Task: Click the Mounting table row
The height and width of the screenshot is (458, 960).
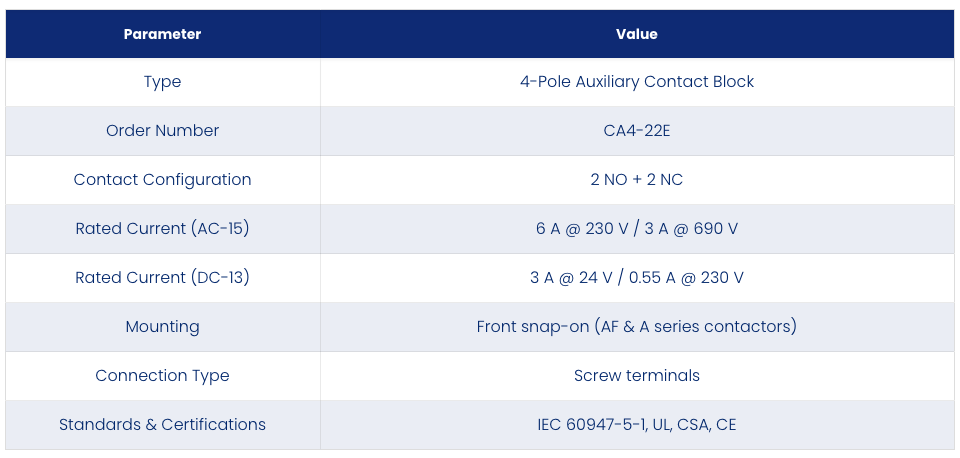Action: click(480, 327)
